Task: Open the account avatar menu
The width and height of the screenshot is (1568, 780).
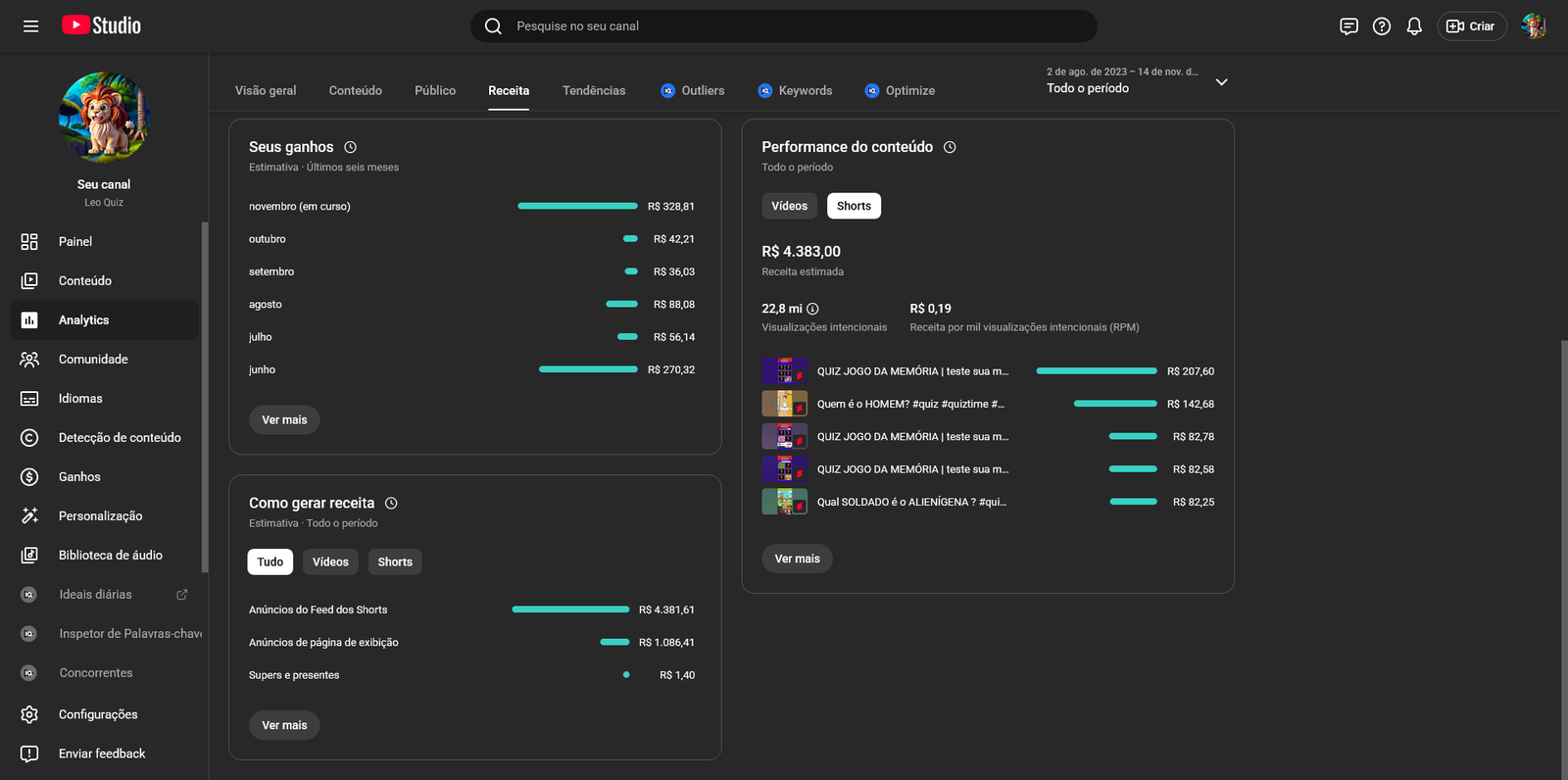Action: [1533, 26]
